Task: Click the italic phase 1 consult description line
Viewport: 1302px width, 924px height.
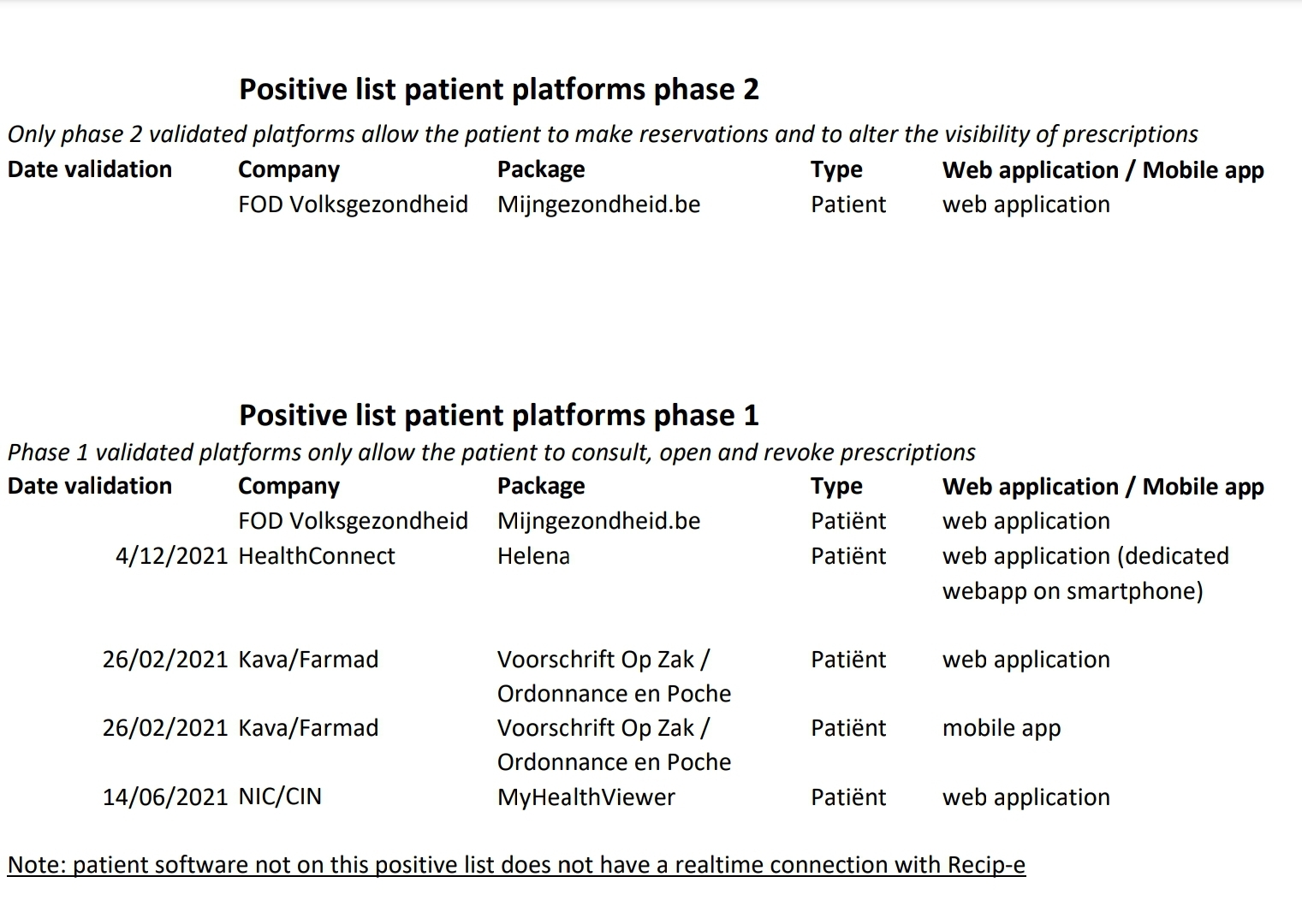Action: [x=491, y=452]
